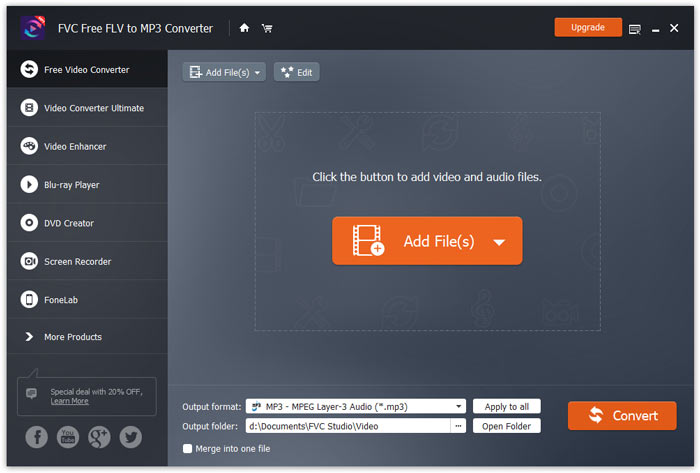Browse output folder with ellipsis button
The height and width of the screenshot is (473, 700).
tap(458, 426)
